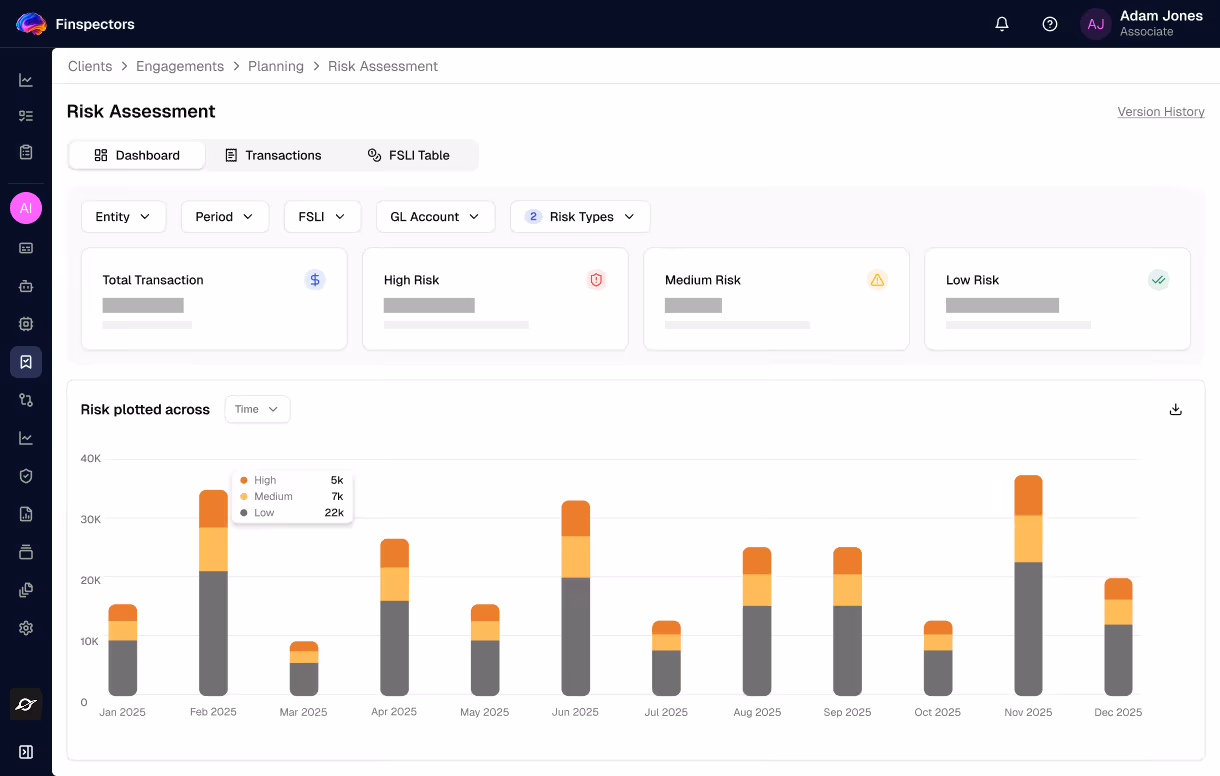Switch to the Transactions tab
Viewport: 1220px width, 776px height.
coord(273,155)
